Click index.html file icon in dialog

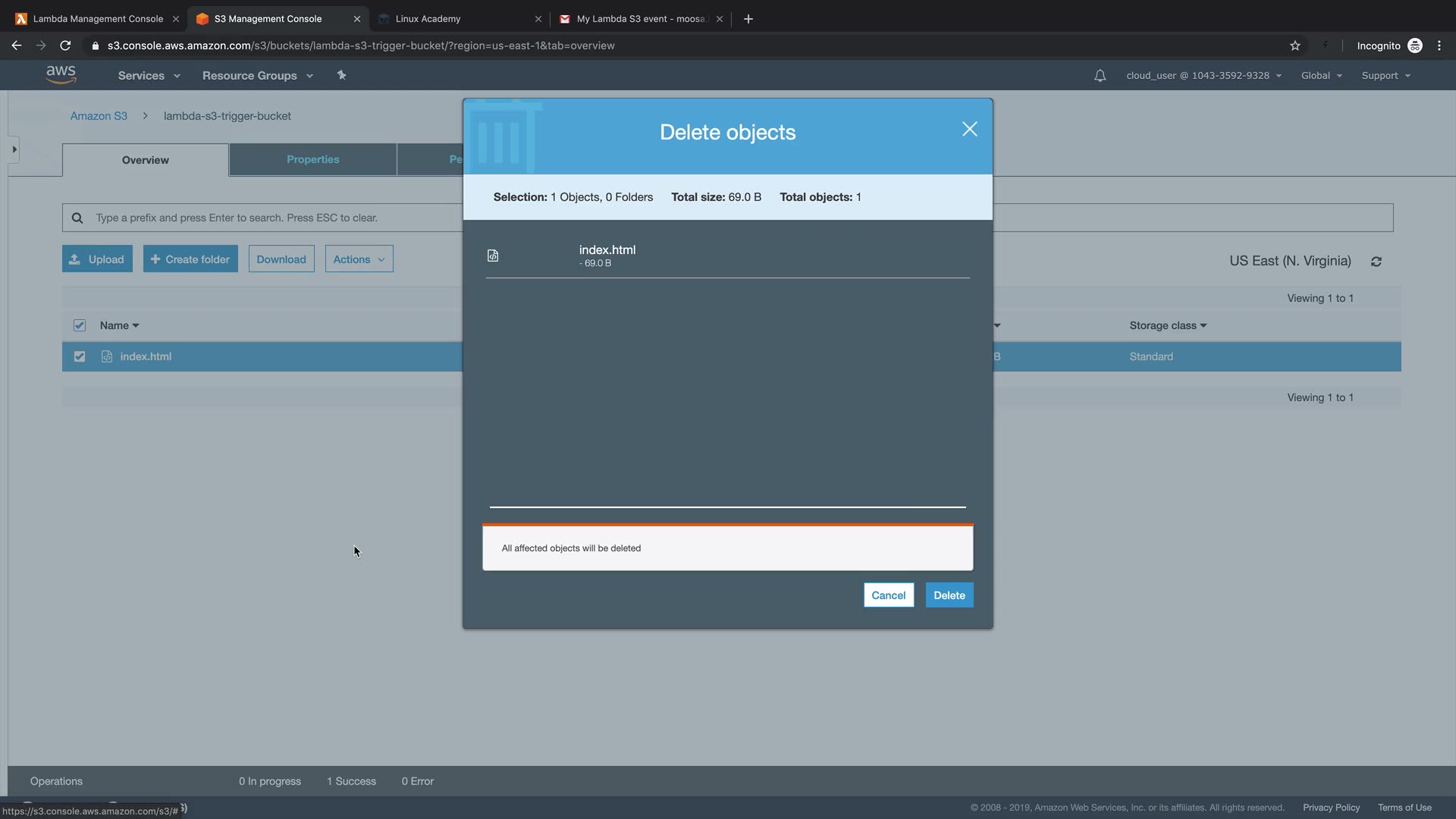click(493, 256)
